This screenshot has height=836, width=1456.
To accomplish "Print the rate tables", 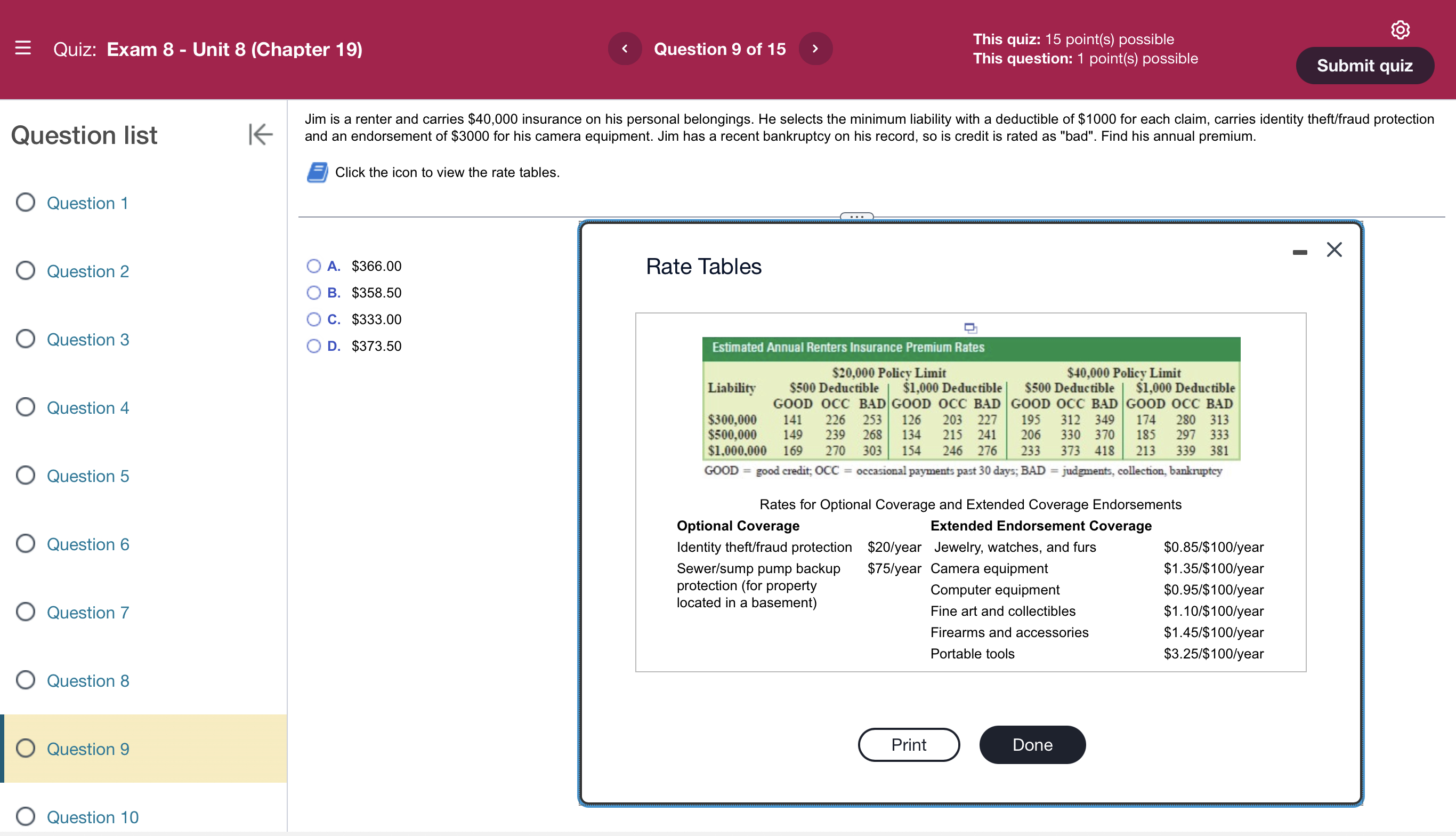I will 909,745.
